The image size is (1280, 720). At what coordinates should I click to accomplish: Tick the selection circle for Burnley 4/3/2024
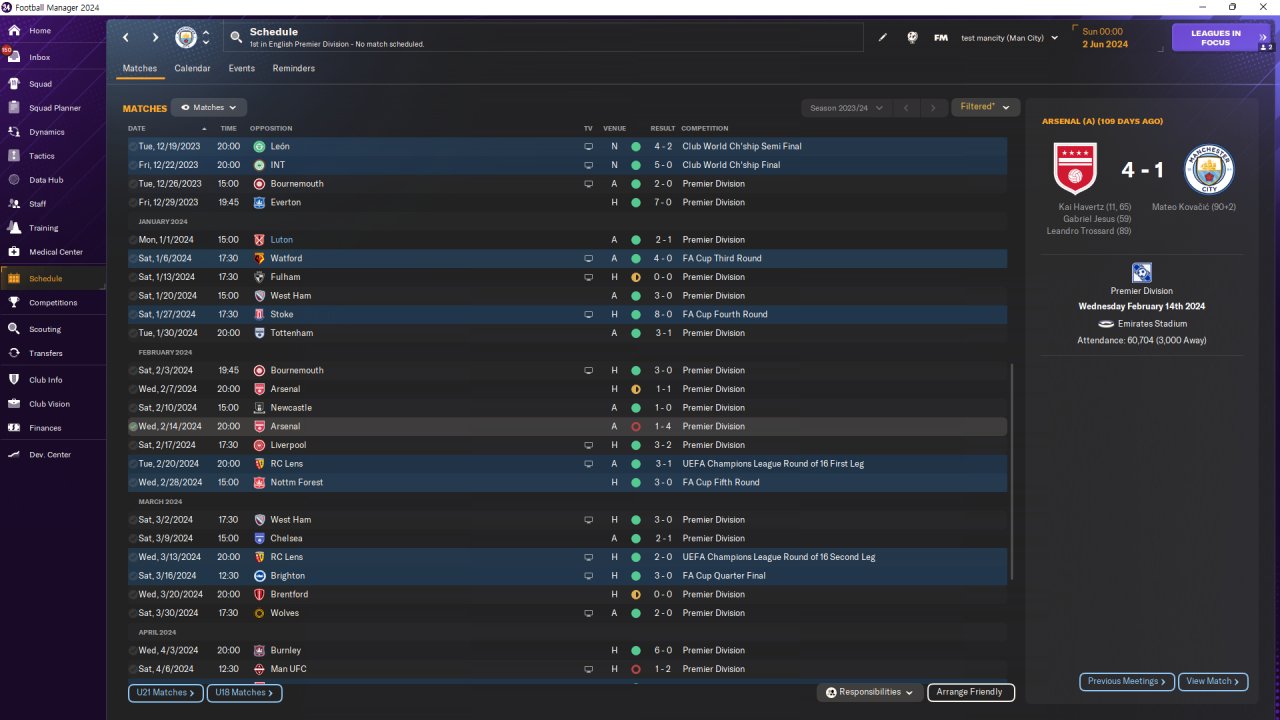click(x=133, y=651)
